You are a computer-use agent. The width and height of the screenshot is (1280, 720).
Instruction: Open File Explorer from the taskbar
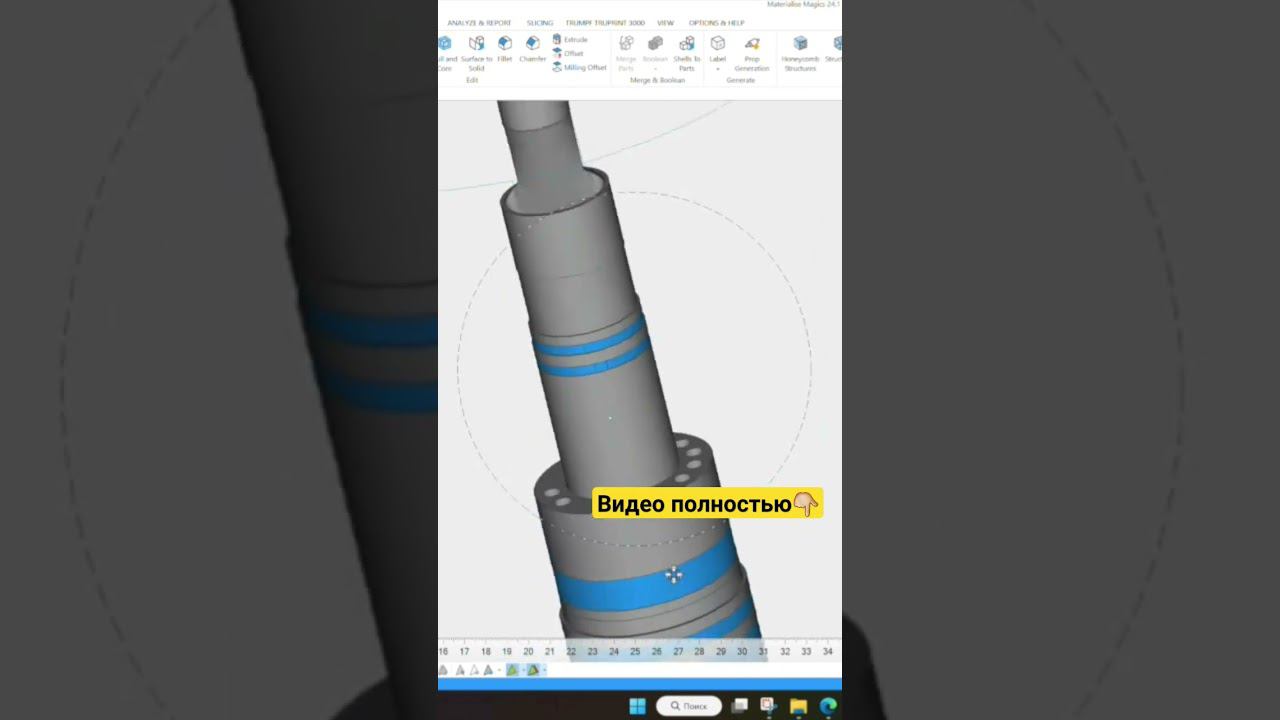click(798, 706)
